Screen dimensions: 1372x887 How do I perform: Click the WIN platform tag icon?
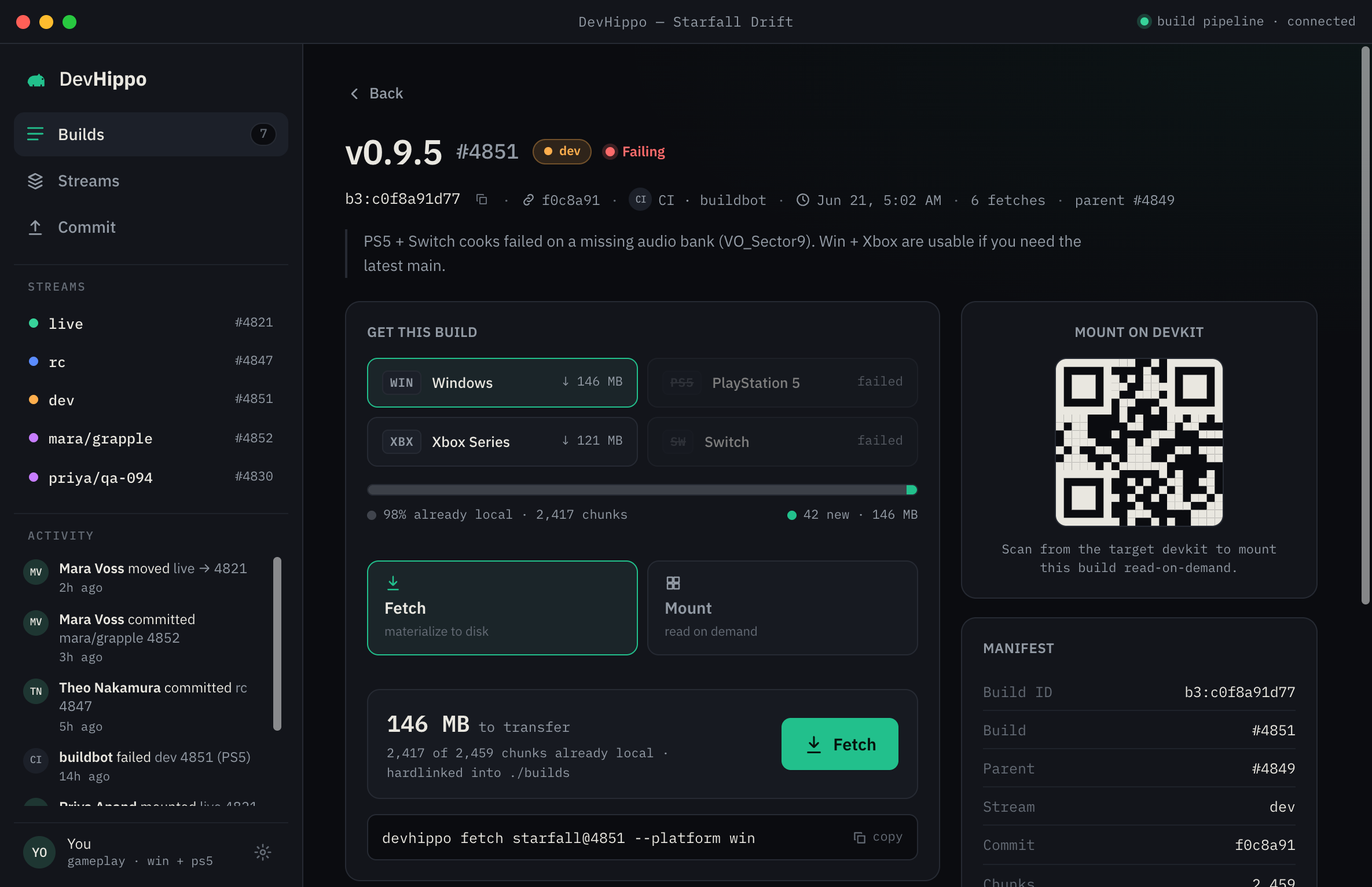click(401, 383)
